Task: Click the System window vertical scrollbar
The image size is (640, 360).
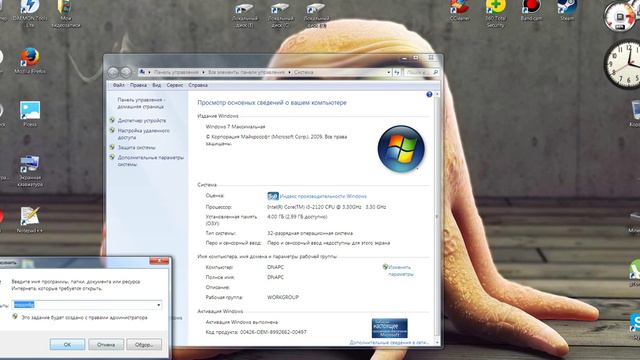Action: [437, 218]
